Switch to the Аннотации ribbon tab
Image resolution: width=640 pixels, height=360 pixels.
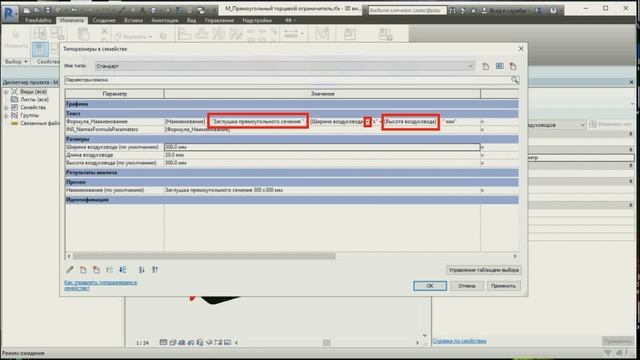click(165, 20)
